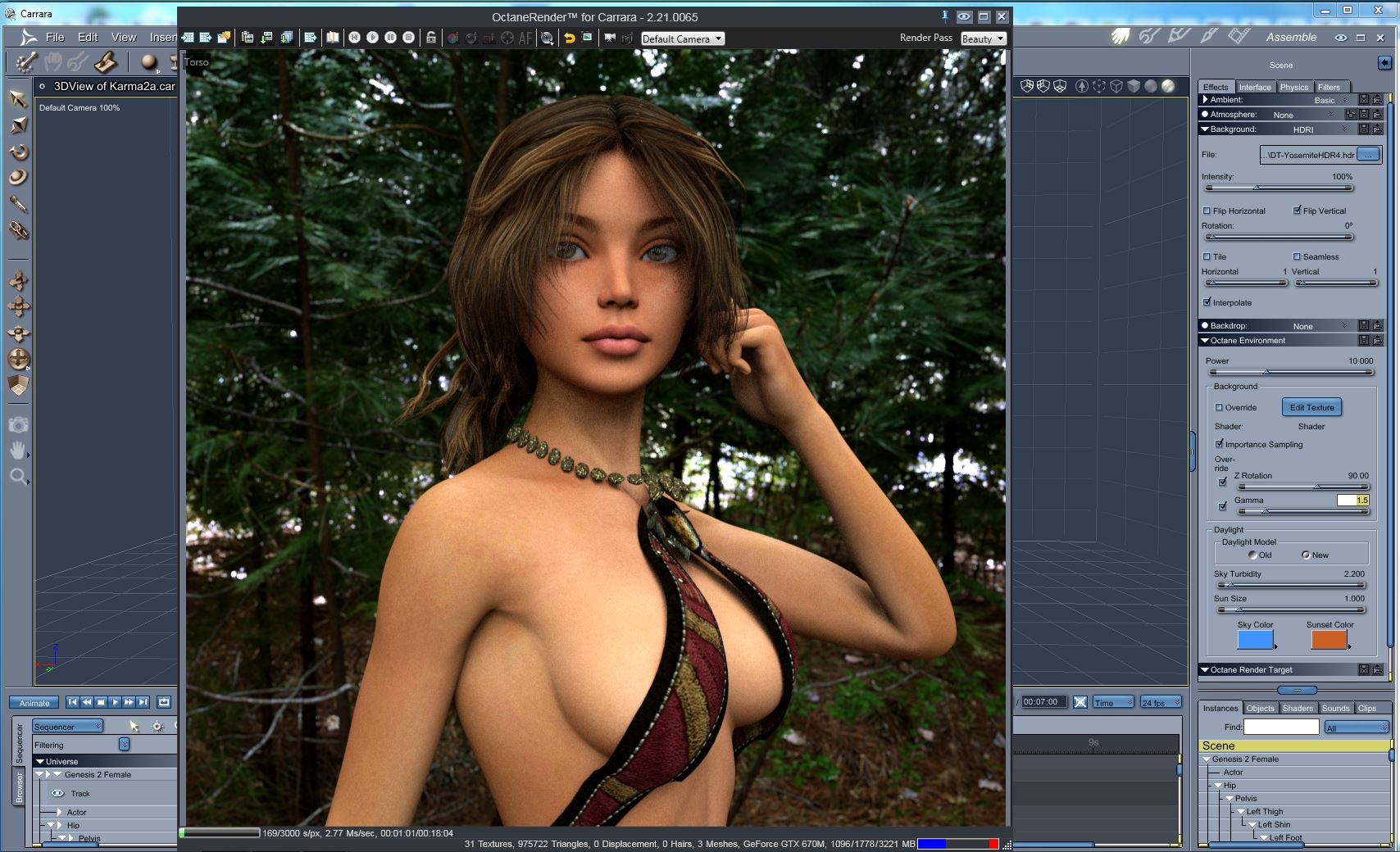Click the Find input field
The image size is (1400, 852).
pyautogui.click(x=1281, y=727)
